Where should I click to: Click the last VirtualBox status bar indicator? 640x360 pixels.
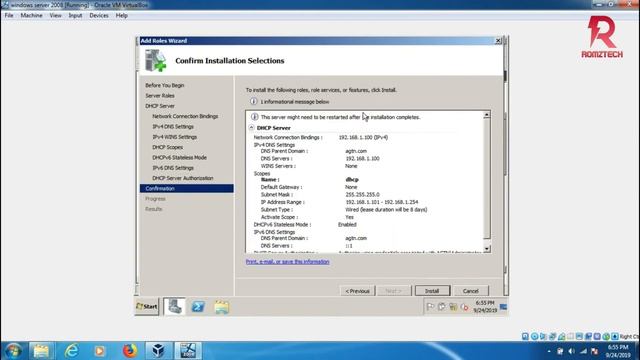[615, 337]
